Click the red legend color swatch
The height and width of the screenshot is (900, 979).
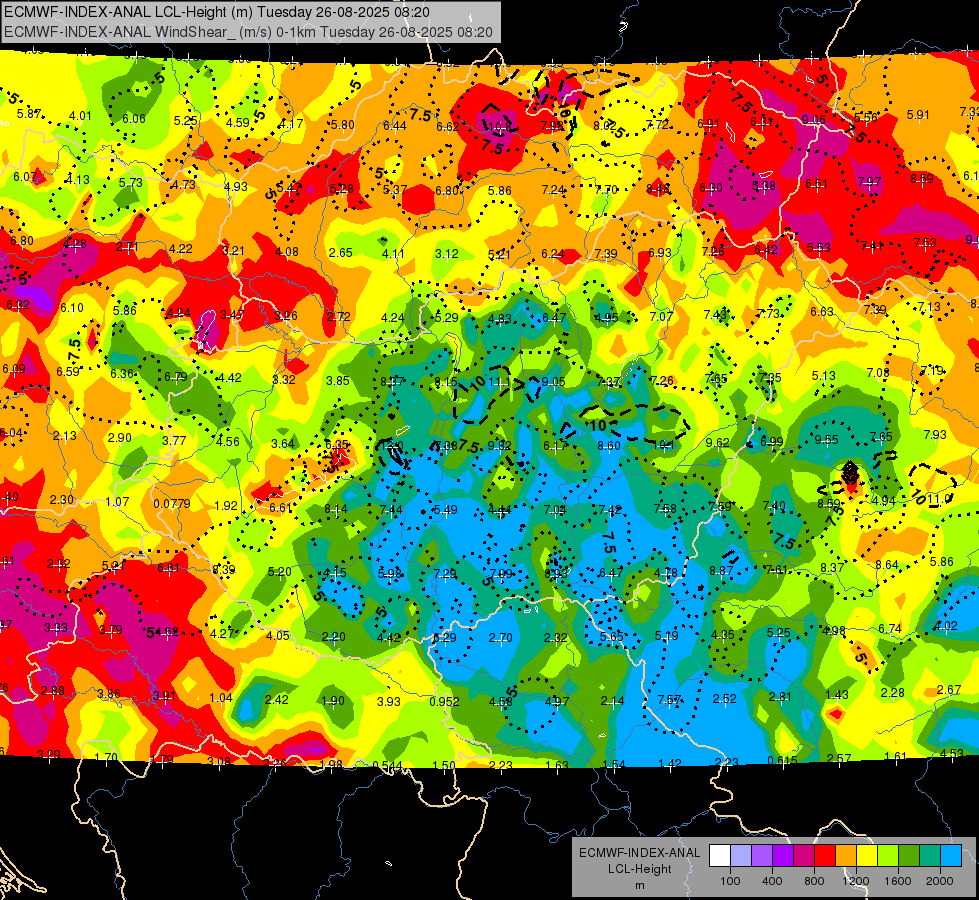pos(825,856)
